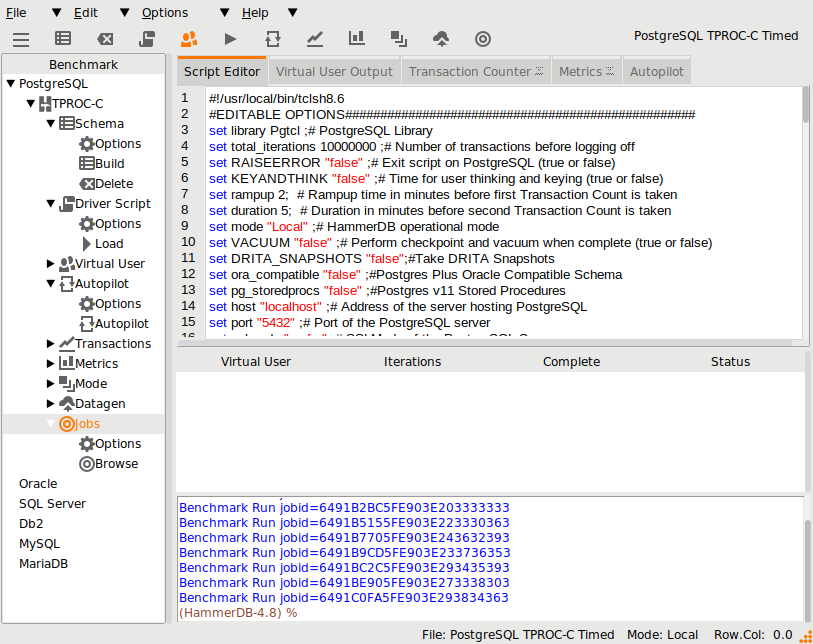This screenshot has width=813, height=644.
Task: Click the run play toolbar icon
Action: pyautogui.click(x=231, y=39)
